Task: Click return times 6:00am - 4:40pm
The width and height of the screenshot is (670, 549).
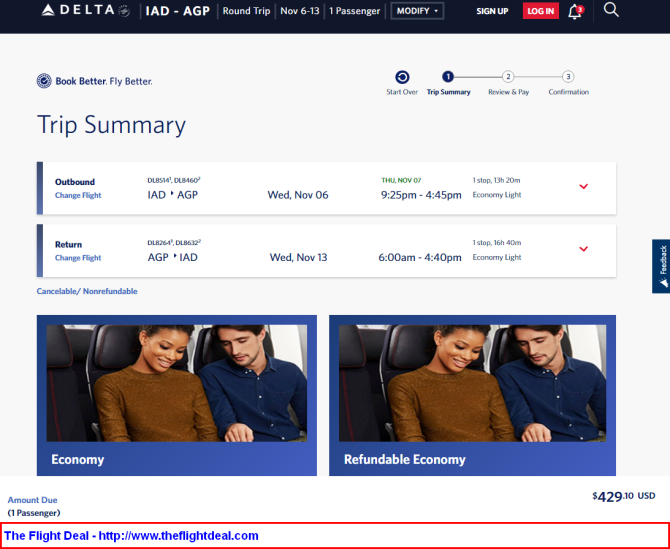Action: coord(420,258)
